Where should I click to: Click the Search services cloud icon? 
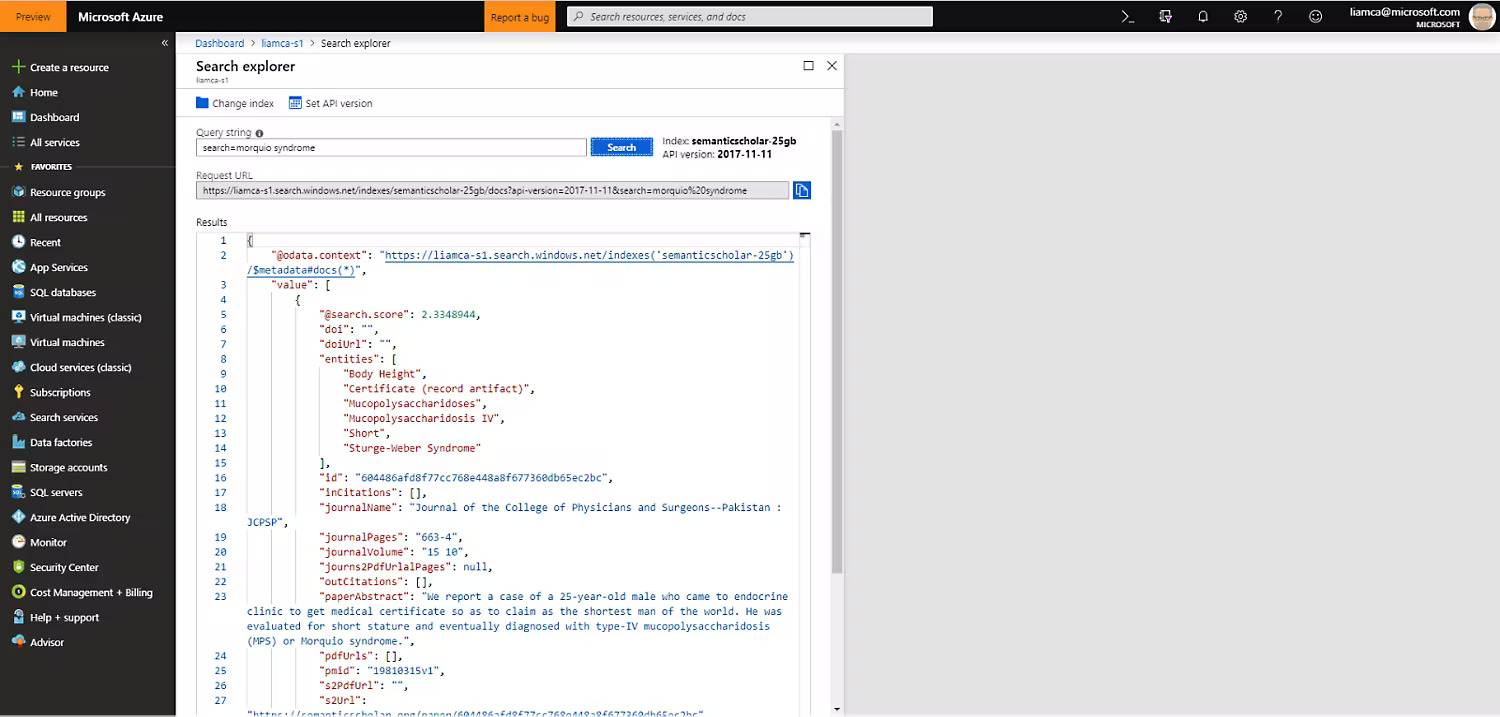click(x=18, y=417)
